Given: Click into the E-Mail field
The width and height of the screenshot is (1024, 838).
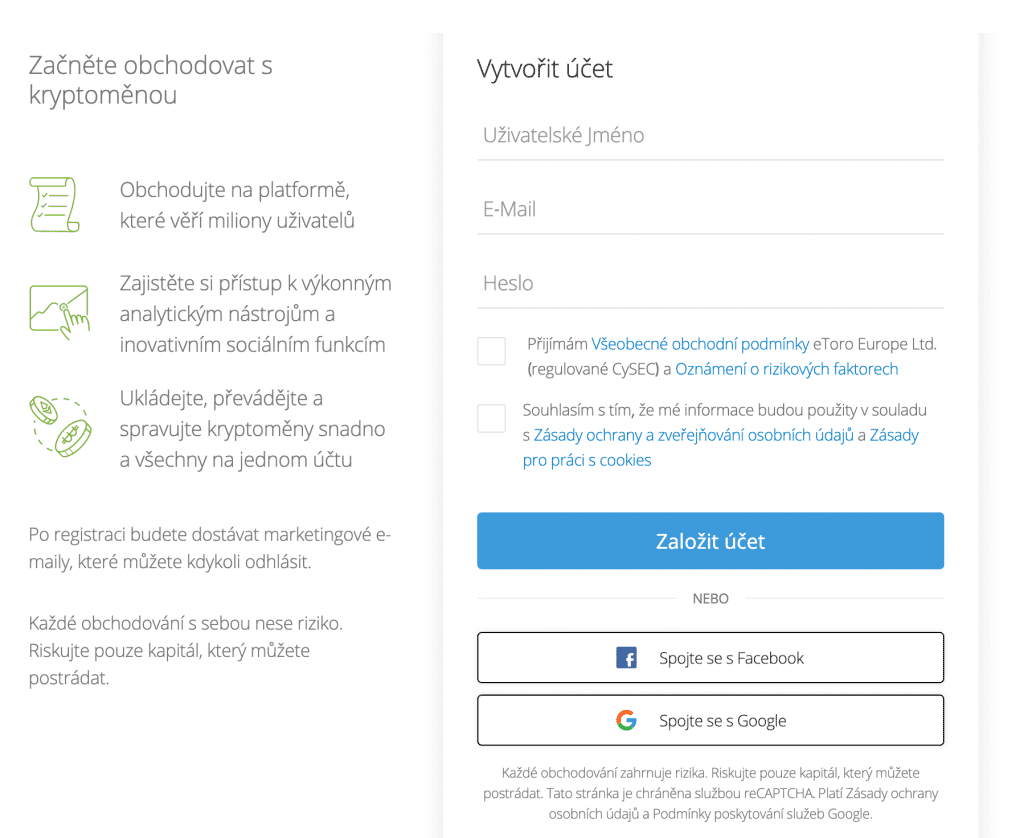Looking at the screenshot, I should [710, 210].
